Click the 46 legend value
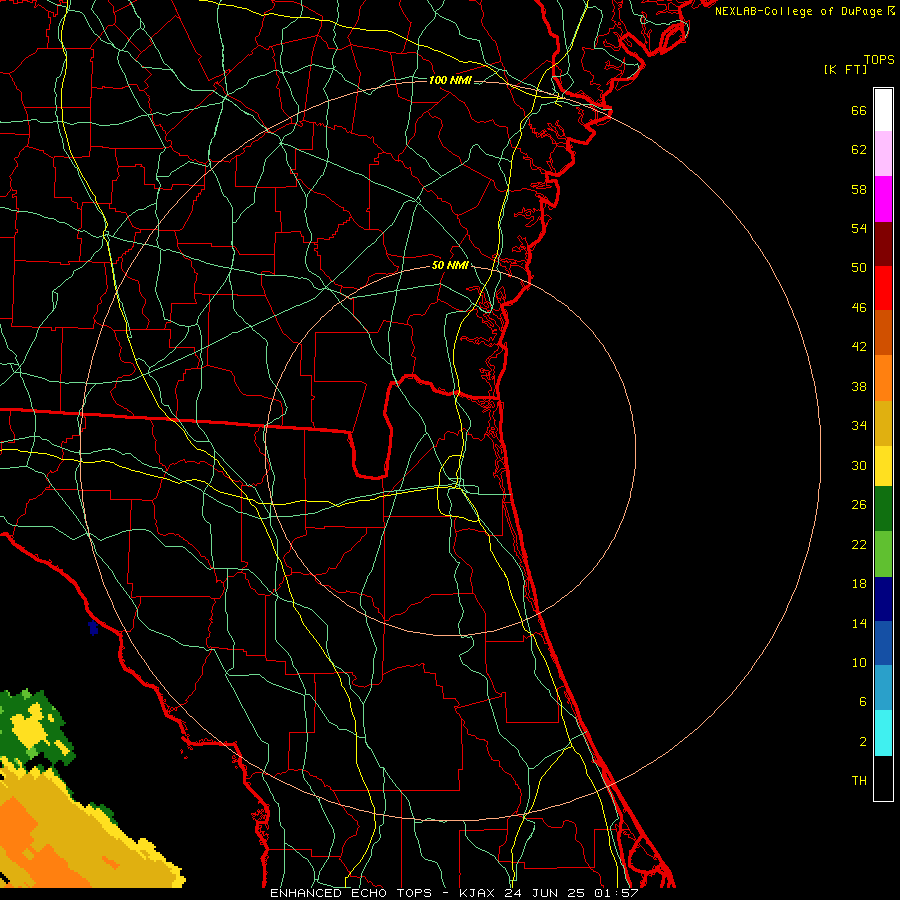This screenshot has width=900, height=900. [x=859, y=308]
